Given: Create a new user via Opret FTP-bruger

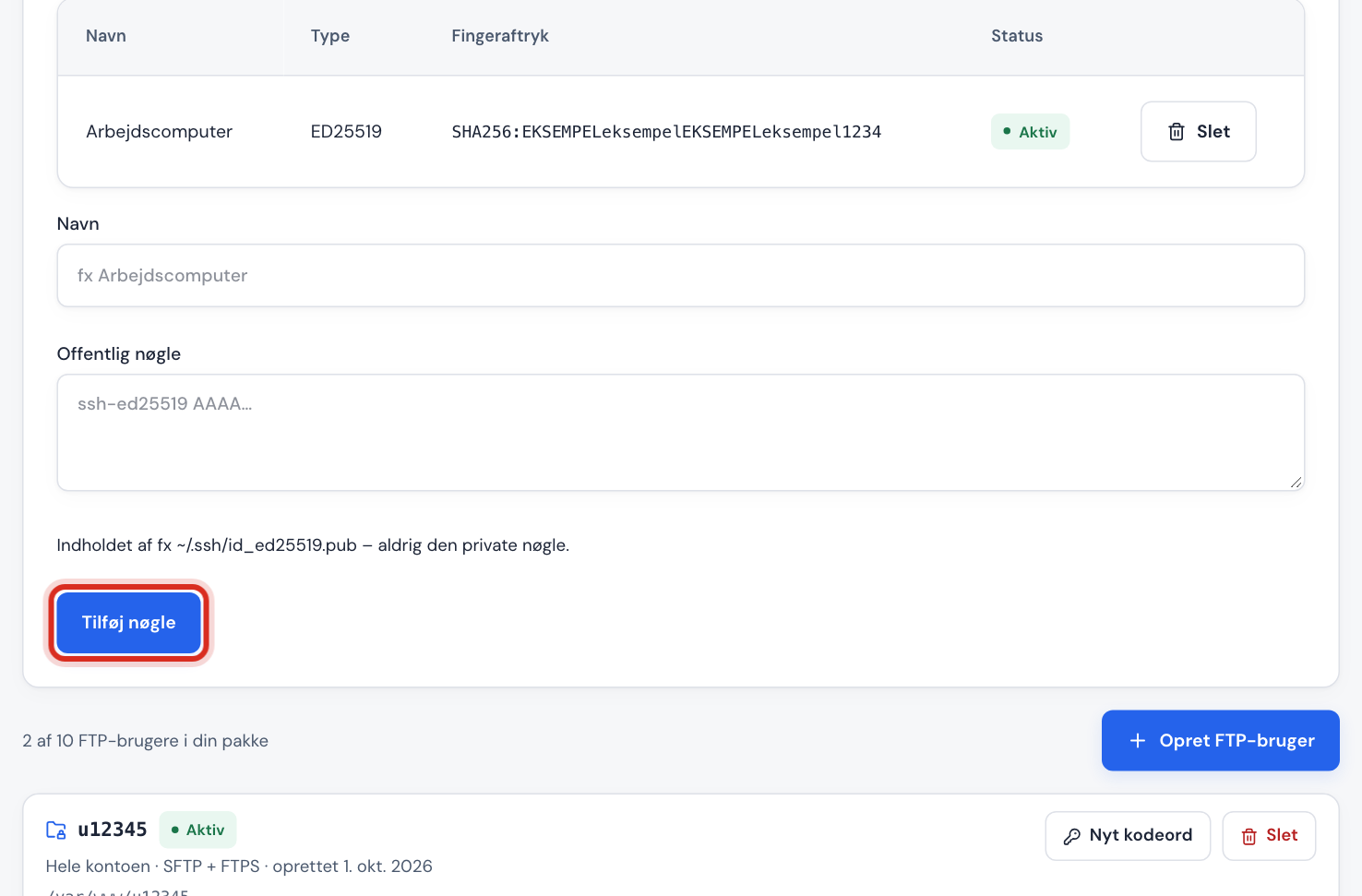Looking at the screenshot, I should pyautogui.click(x=1220, y=740).
